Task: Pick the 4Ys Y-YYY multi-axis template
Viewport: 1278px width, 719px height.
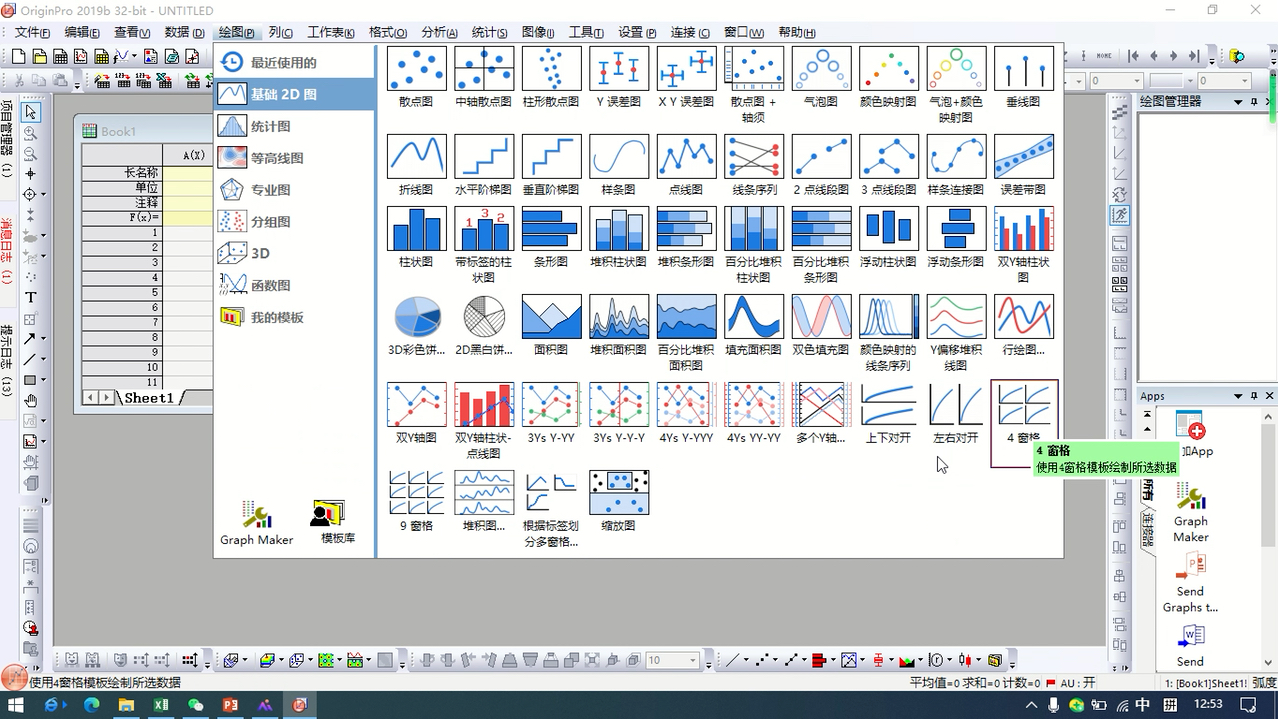Action: (x=686, y=413)
